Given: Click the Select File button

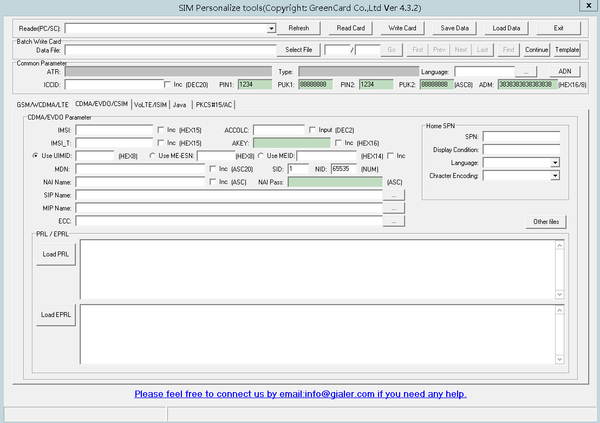Looking at the screenshot, I should click(299, 49).
